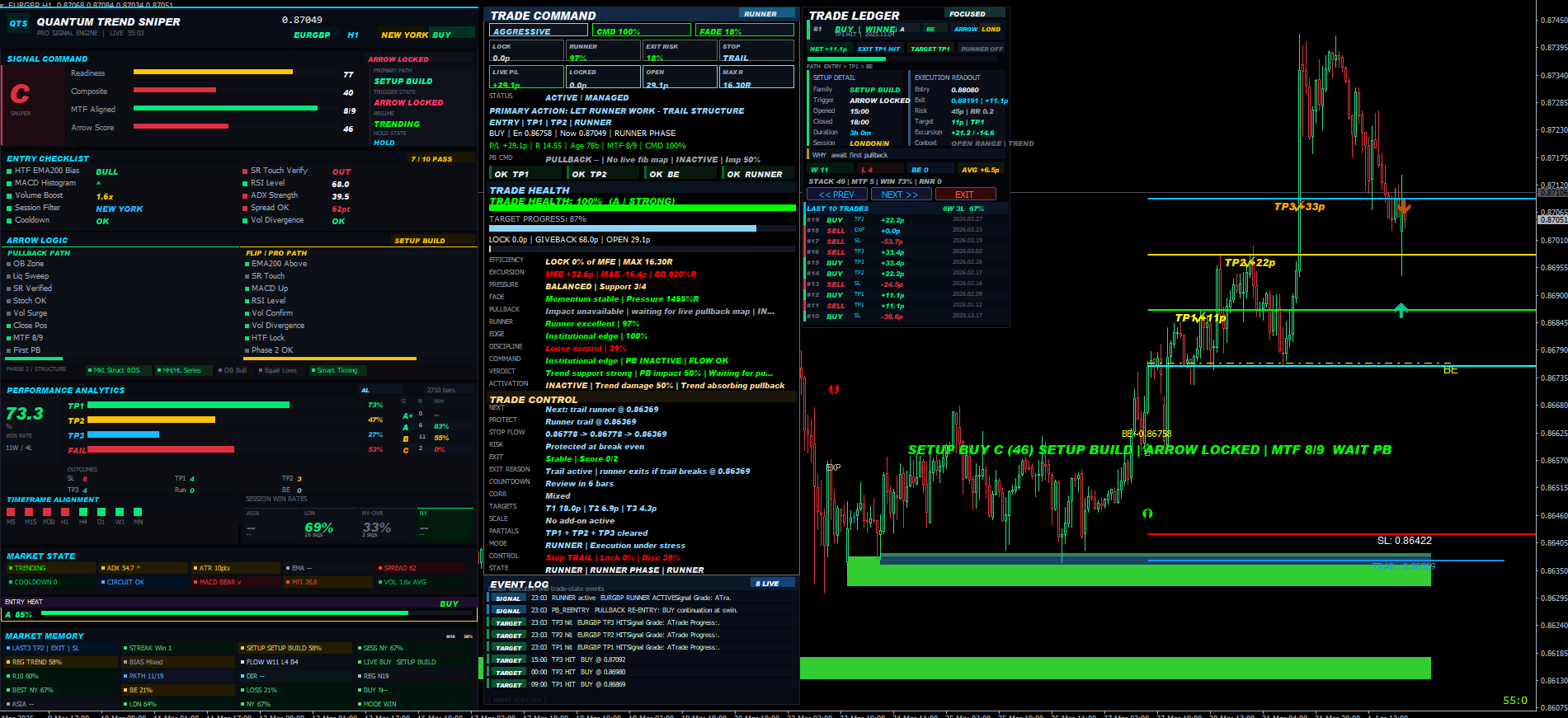Click the green Trade Health bar
This screenshot has width=1568, height=718.
click(642, 209)
